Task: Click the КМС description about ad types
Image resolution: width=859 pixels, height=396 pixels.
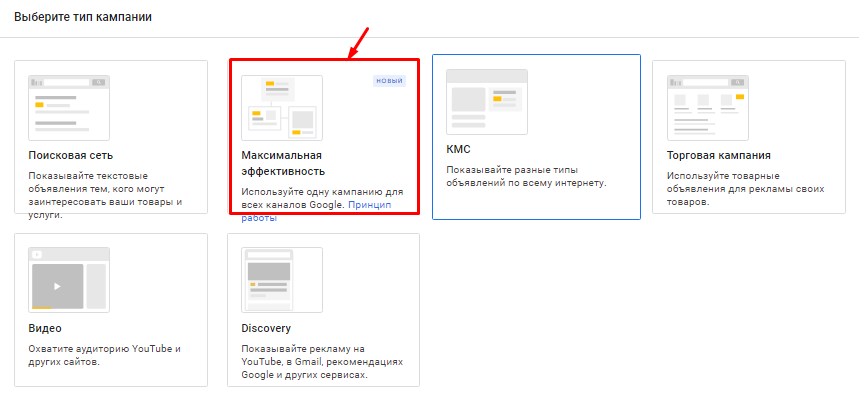Action: pos(526,176)
